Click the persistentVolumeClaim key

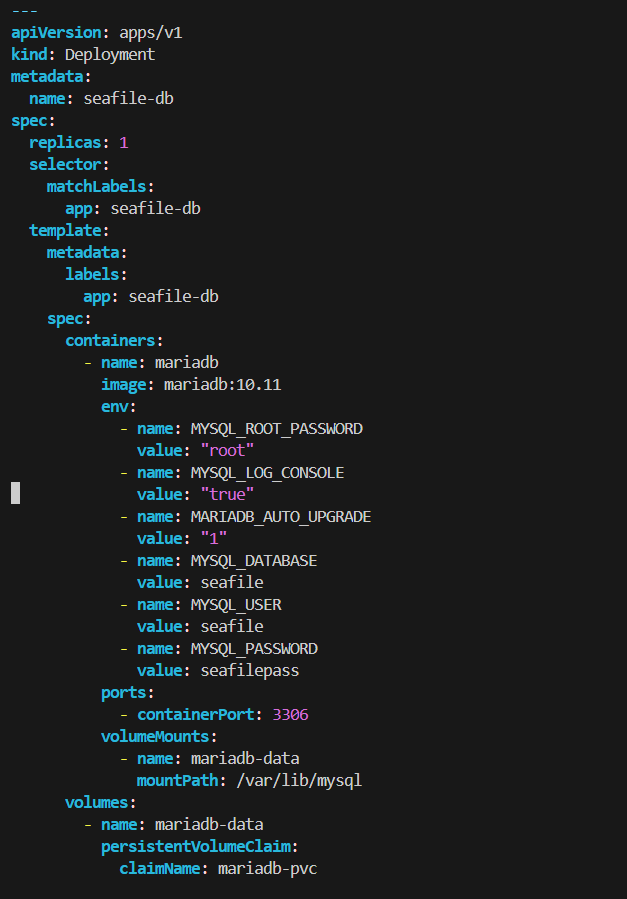click(x=195, y=847)
